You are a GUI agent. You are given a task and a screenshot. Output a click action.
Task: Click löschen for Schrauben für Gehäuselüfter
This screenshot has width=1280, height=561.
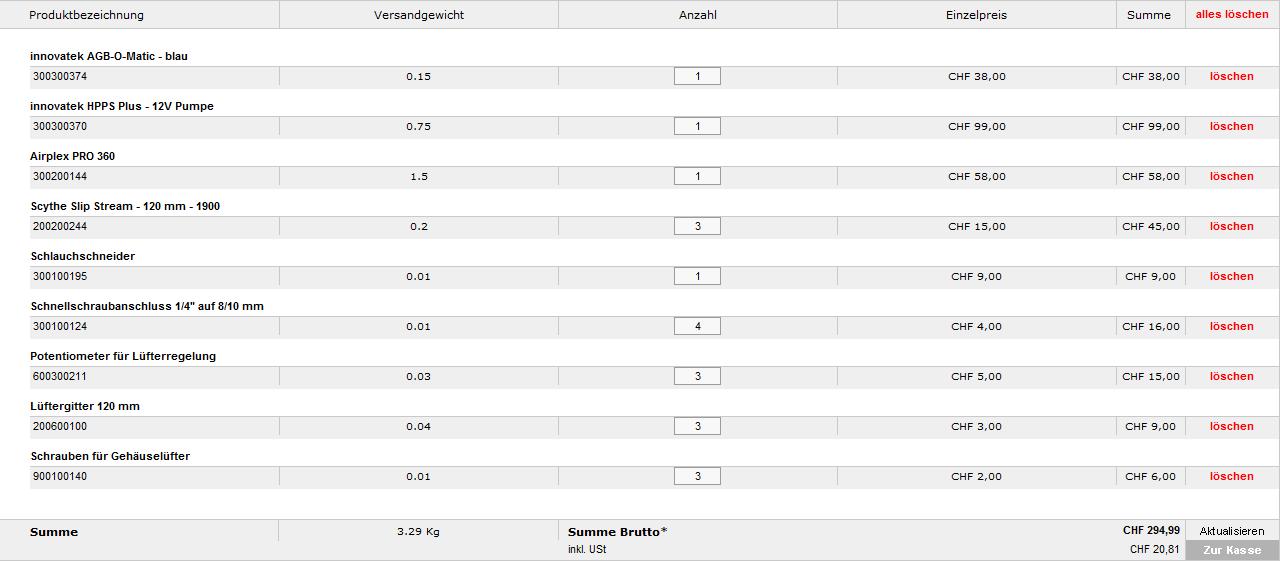[x=1231, y=476]
